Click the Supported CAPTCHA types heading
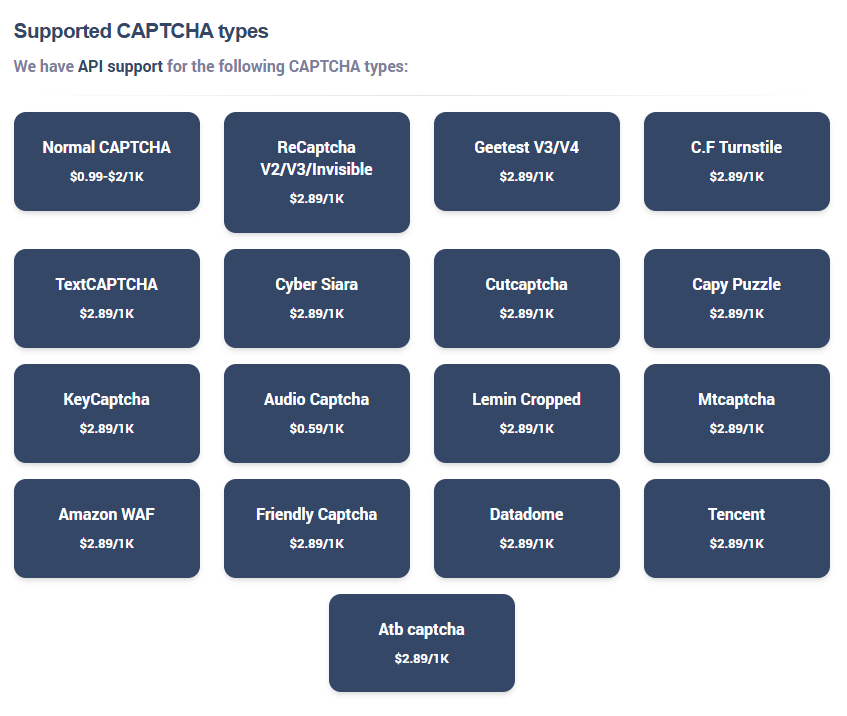The width and height of the screenshot is (847, 716). click(x=141, y=31)
